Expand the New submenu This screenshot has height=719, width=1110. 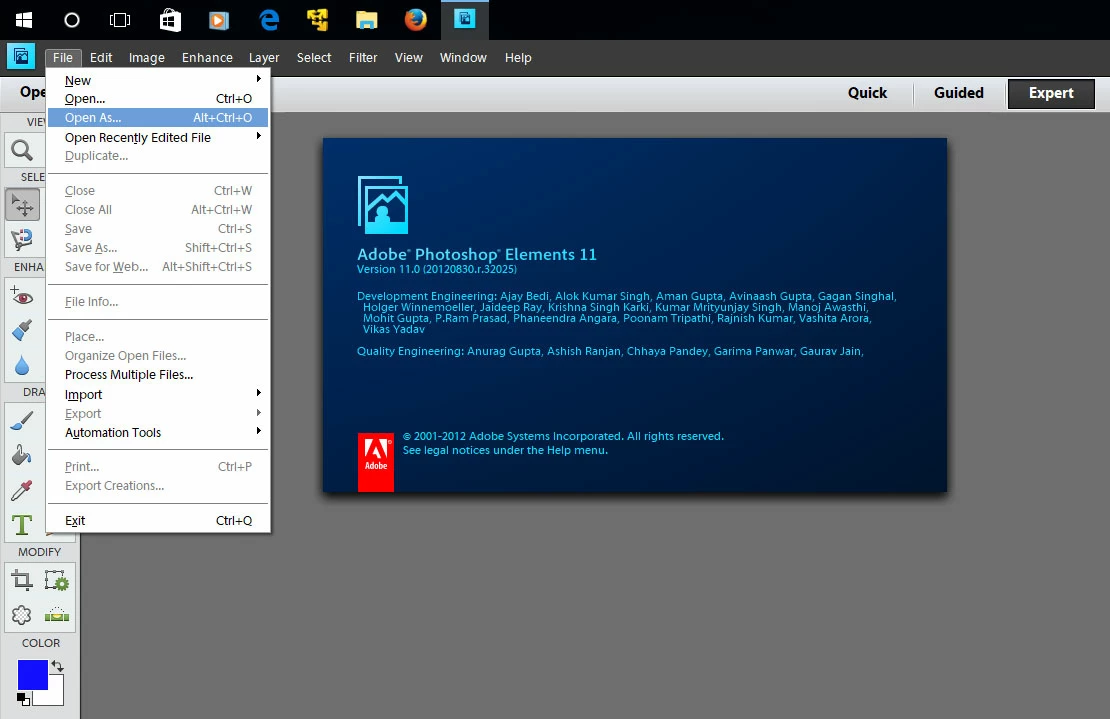click(158, 80)
